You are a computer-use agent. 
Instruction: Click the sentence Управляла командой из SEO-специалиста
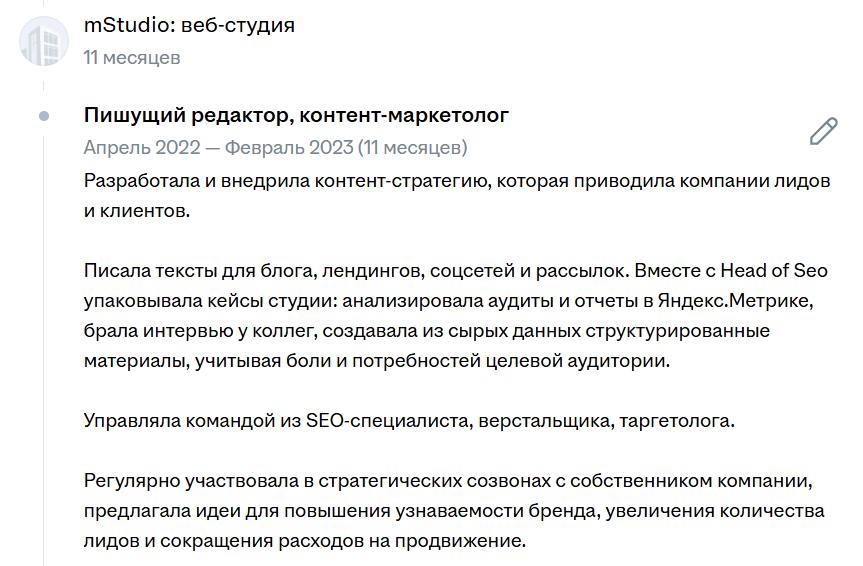coord(409,420)
